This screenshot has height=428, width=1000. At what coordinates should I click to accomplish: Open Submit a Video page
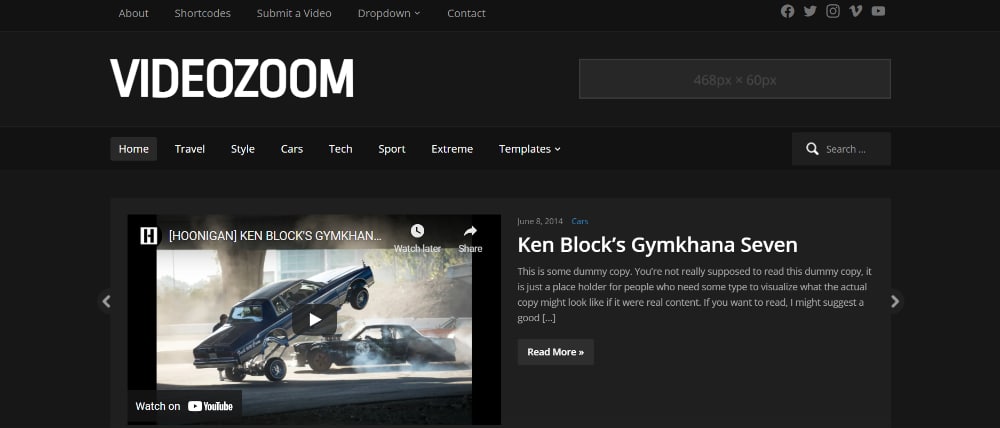[x=294, y=13]
